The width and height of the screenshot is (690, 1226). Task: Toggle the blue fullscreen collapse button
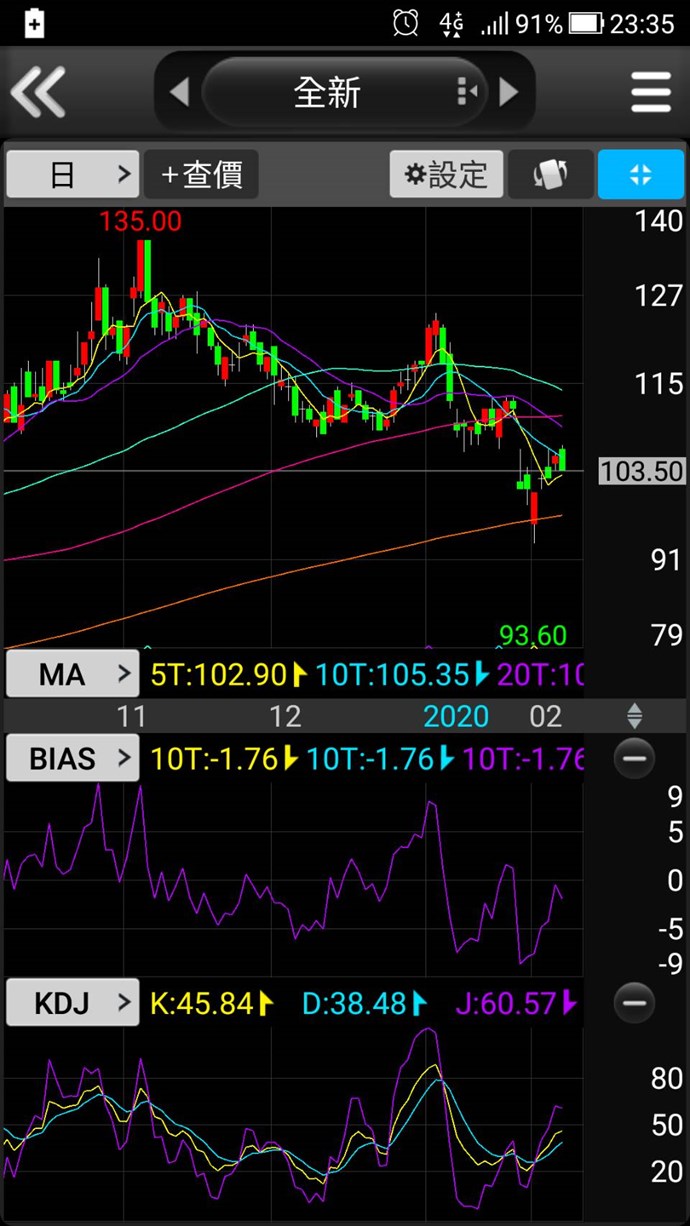641,175
